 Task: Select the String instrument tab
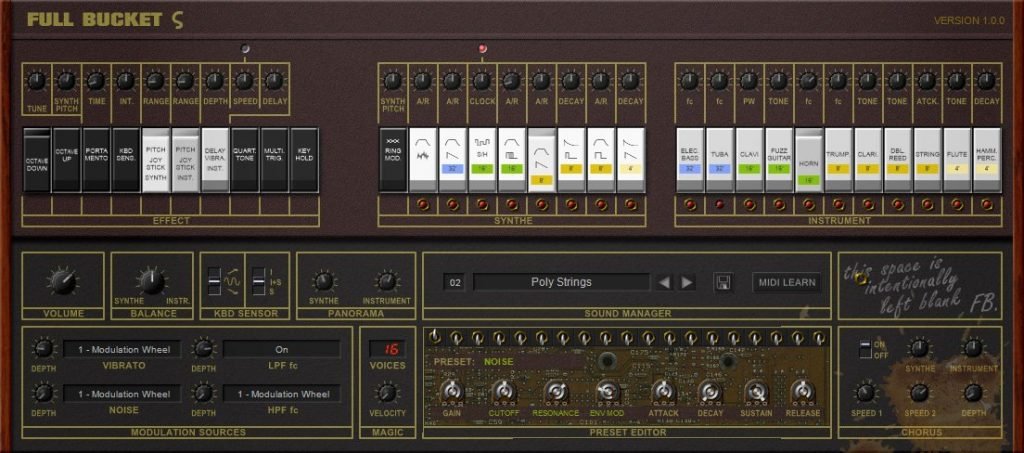point(927,159)
